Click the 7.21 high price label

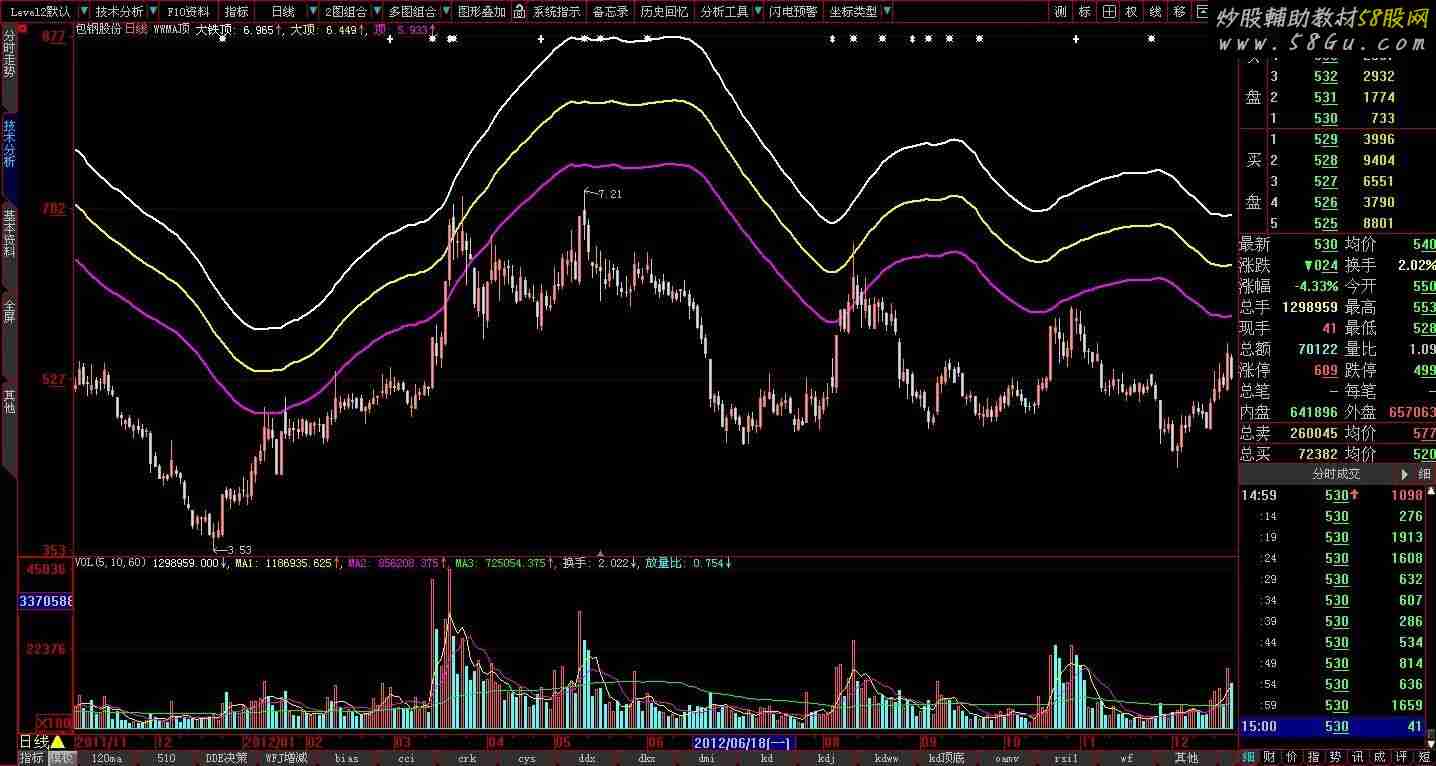click(x=609, y=194)
